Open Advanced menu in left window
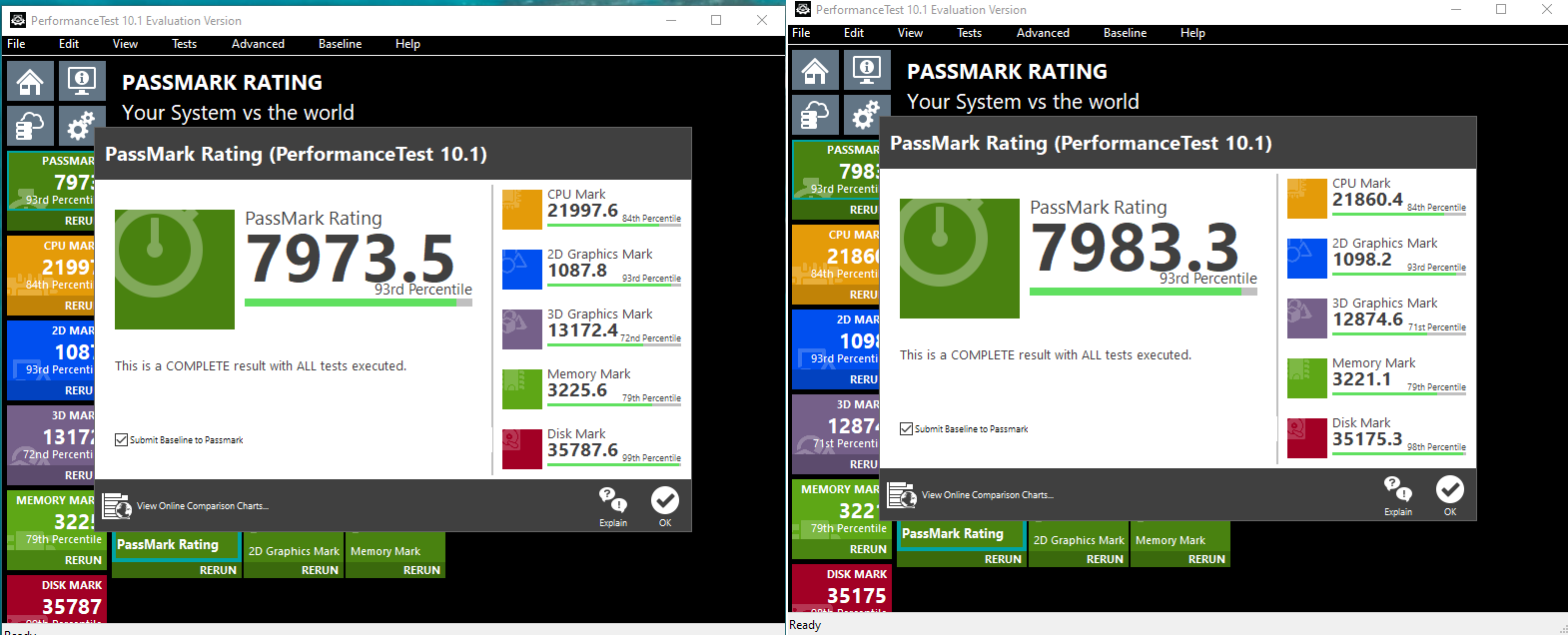Image resolution: width=1568 pixels, height=635 pixels. [x=258, y=44]
